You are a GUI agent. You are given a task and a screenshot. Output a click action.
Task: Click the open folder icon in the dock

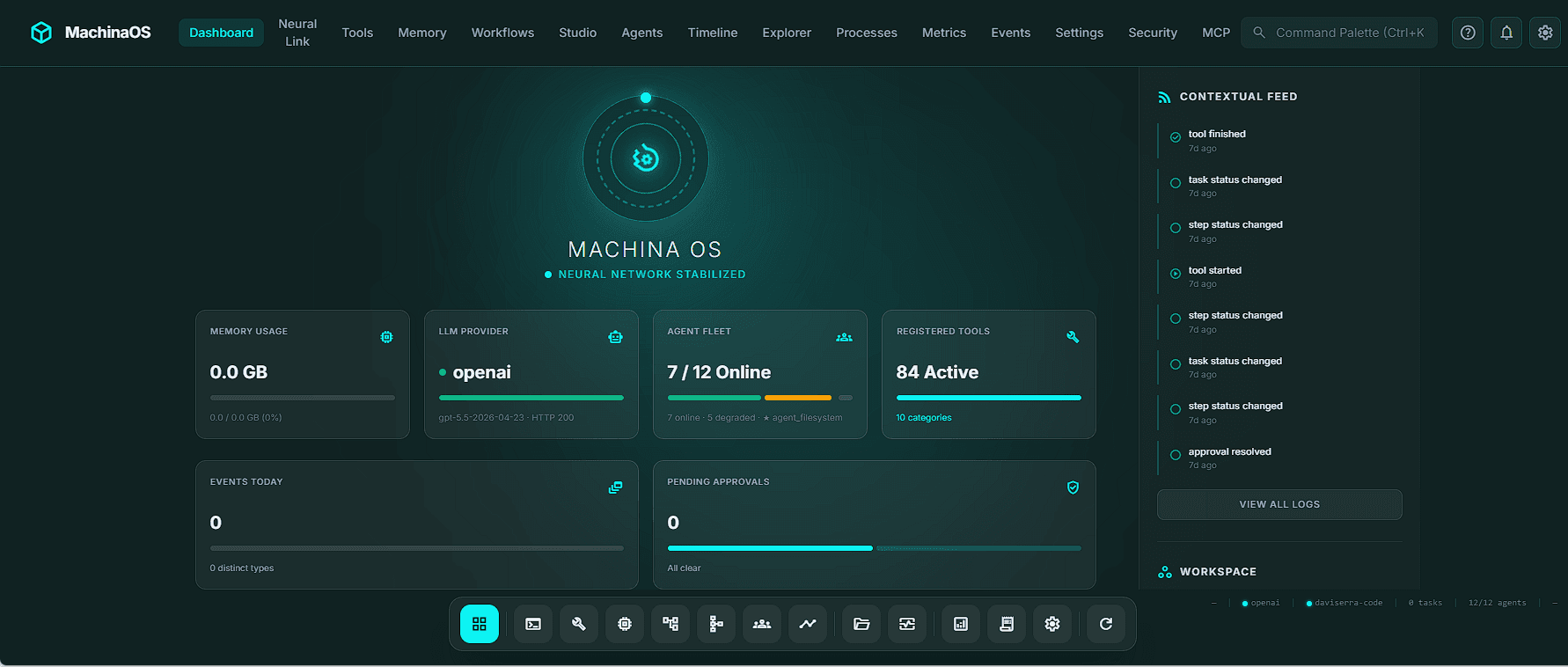[x=861, y=624]
